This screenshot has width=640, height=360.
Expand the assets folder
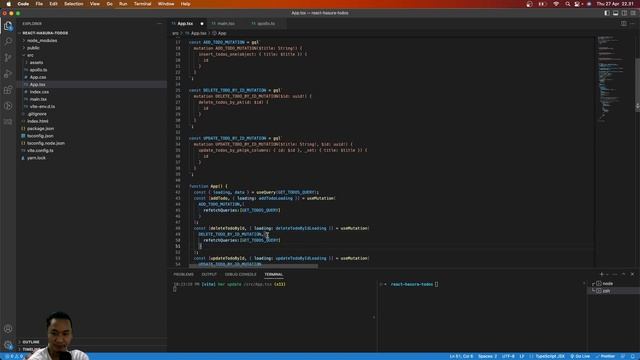click(x=36, y=62)
